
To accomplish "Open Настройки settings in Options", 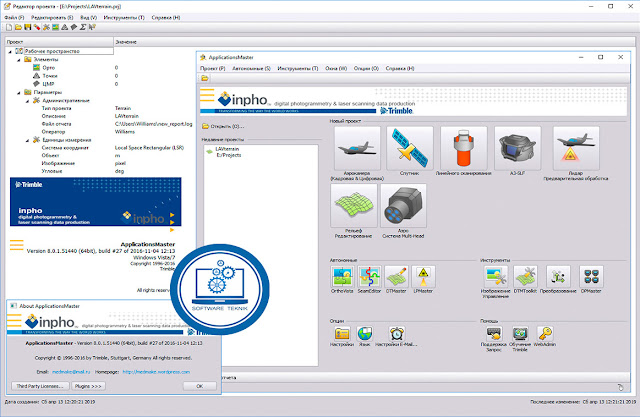I will coord(342,333).
